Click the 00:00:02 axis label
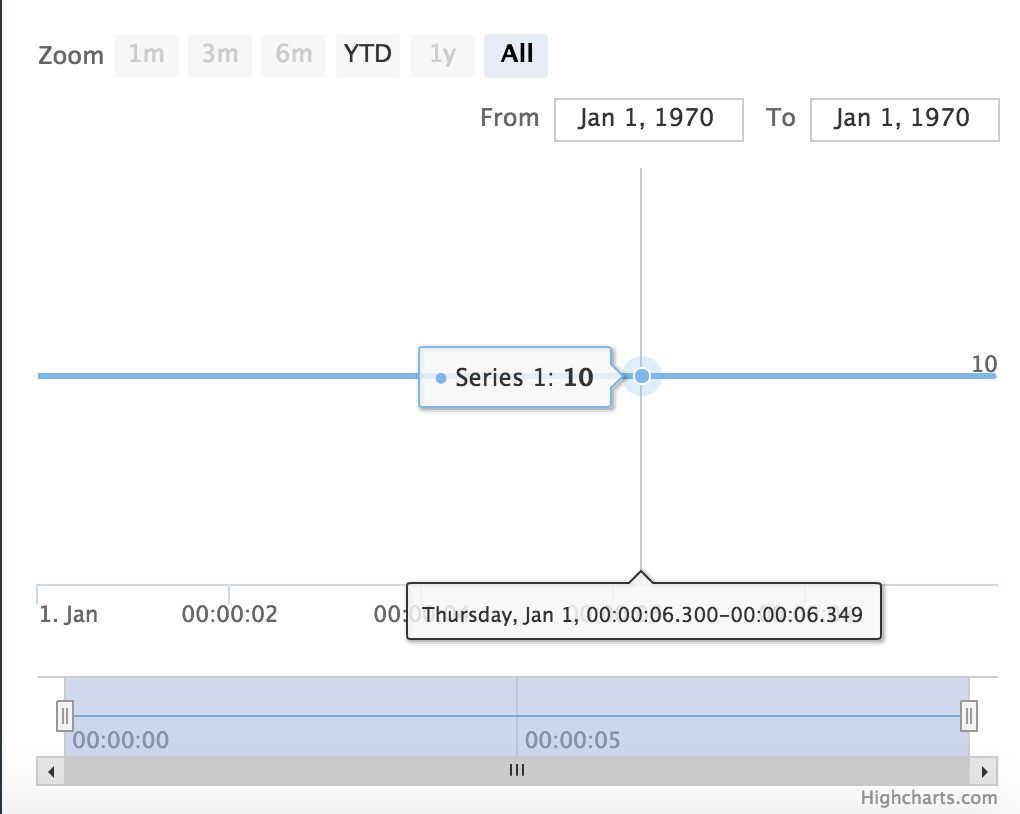The image size is (1020, 814). coord(230,614)
